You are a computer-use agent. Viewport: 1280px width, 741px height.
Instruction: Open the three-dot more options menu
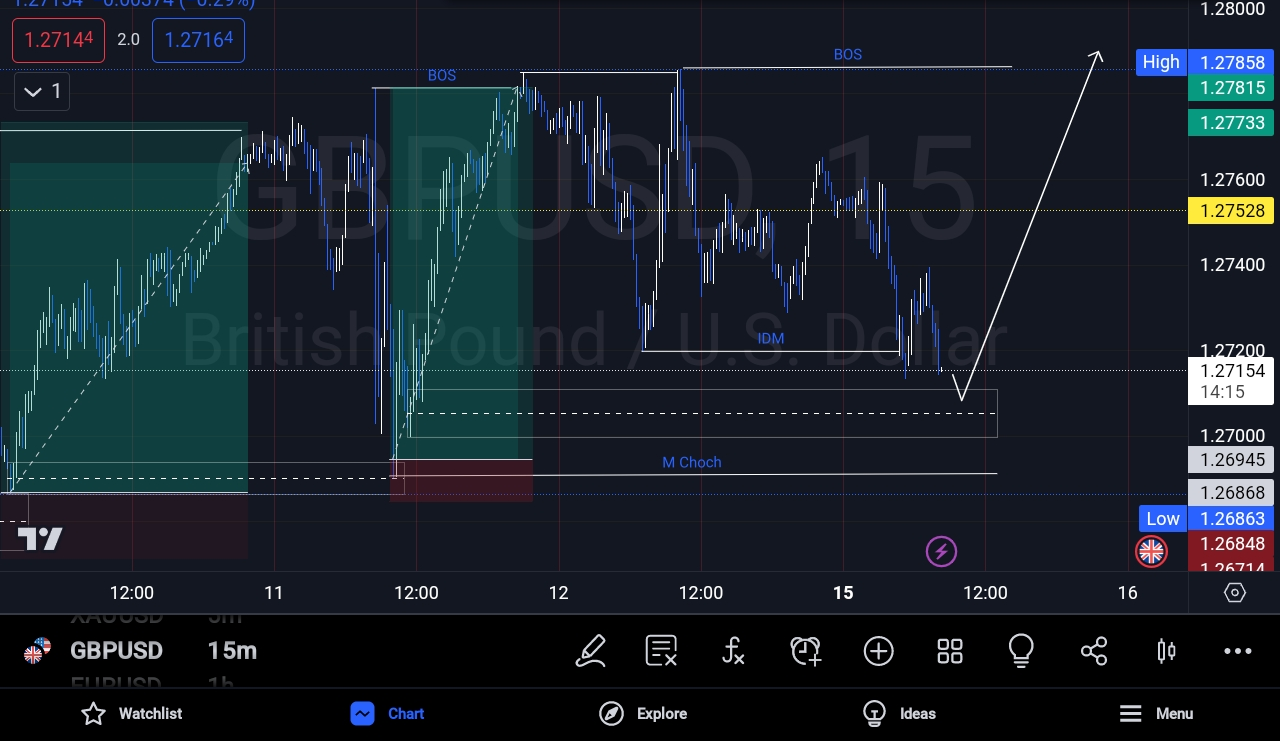click(x=1238, y=651)
